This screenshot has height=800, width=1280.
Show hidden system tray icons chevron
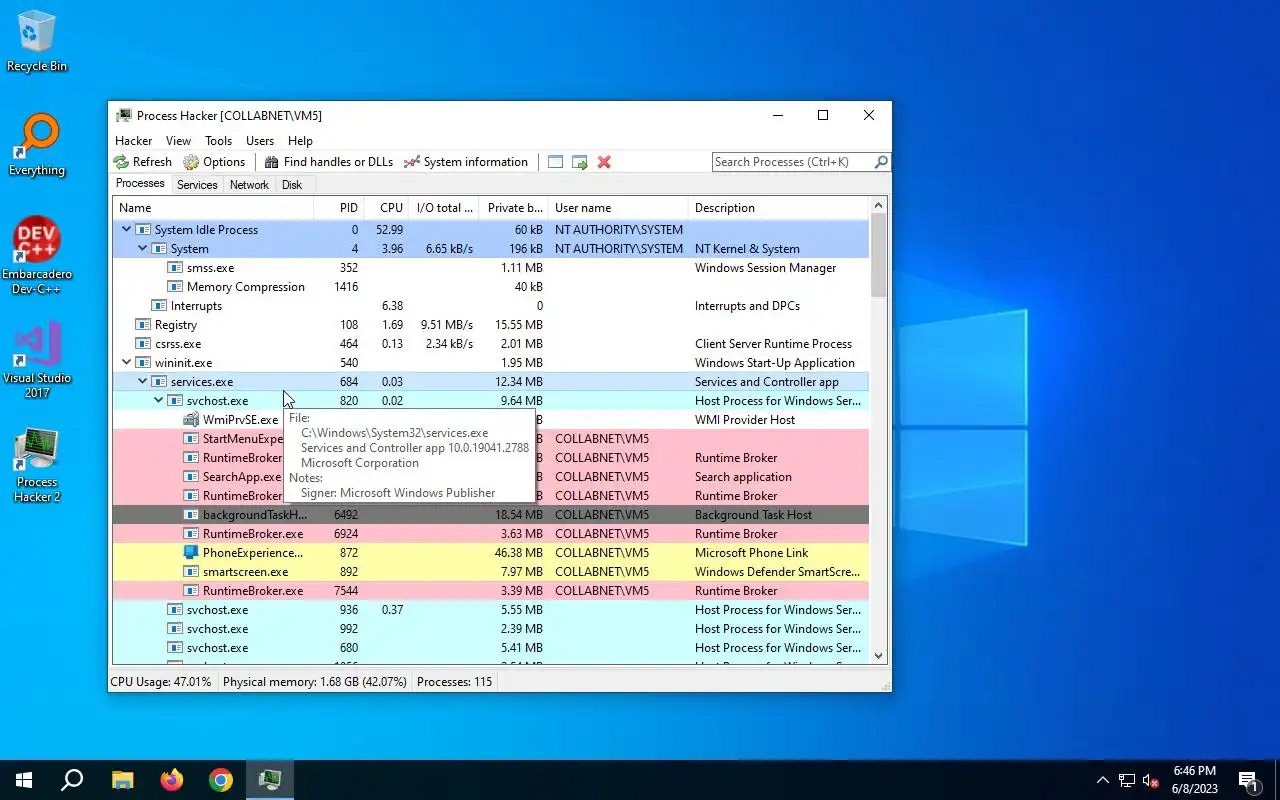coord(1103,780)
